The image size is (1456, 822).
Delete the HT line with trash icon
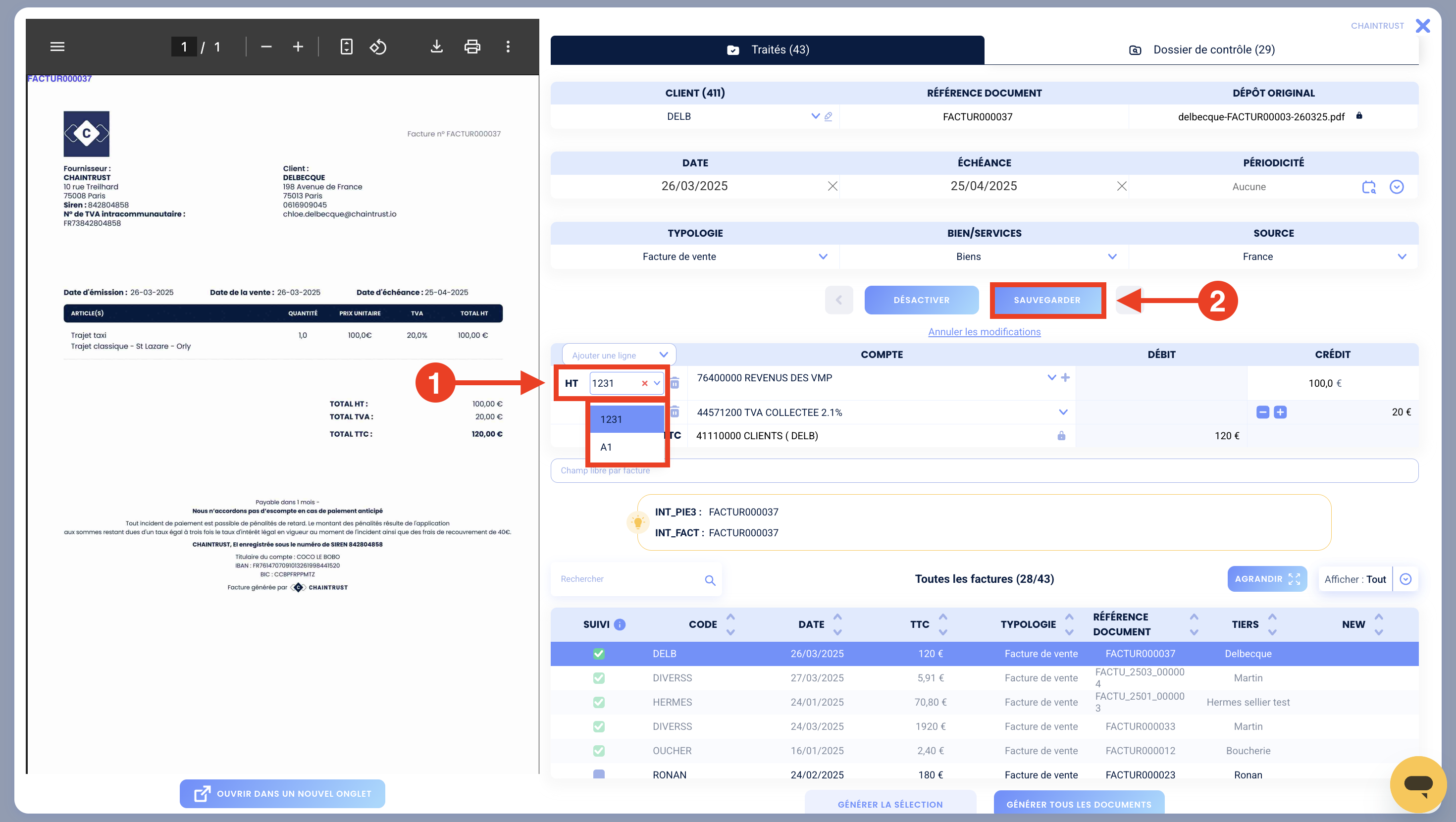click(675, 383)
